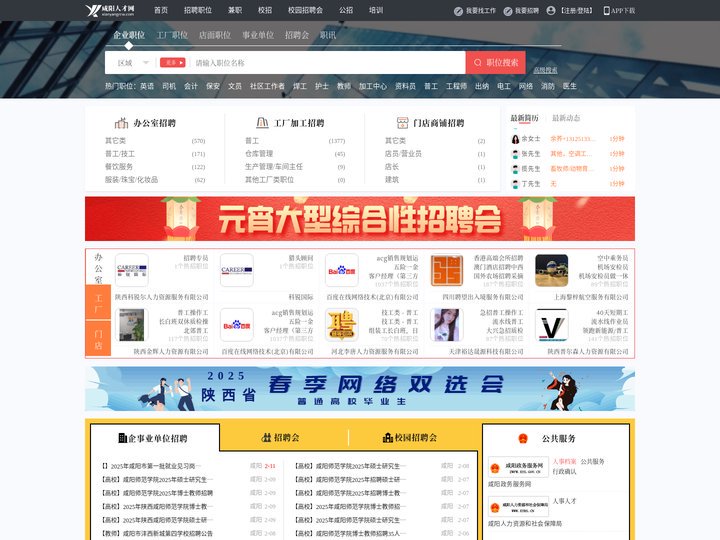
Task: Open the 元宵大型综合性招聘会 banner
Action: [x=360, y=219]
